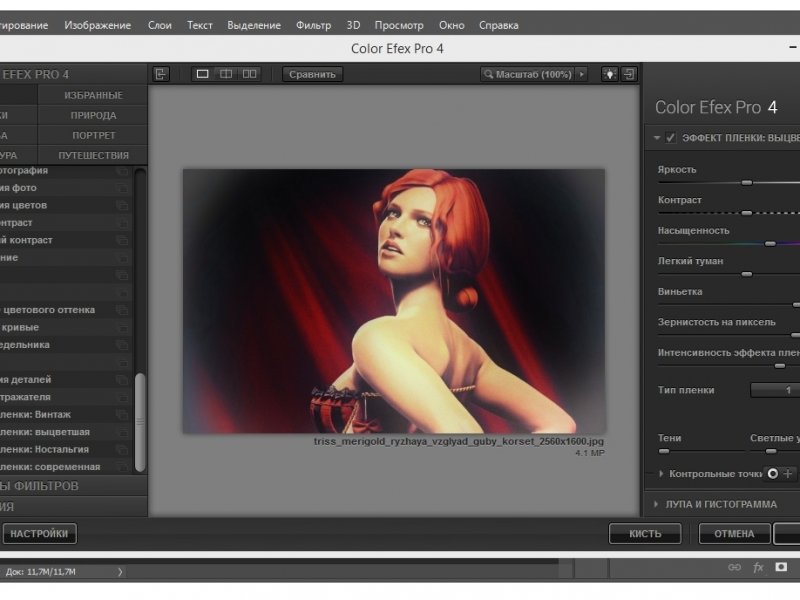The height and width of the screenshot is (600, 800).
Task: Select the ПУТЕШЕСТВИЯ category tab
Action: (93, 155)
